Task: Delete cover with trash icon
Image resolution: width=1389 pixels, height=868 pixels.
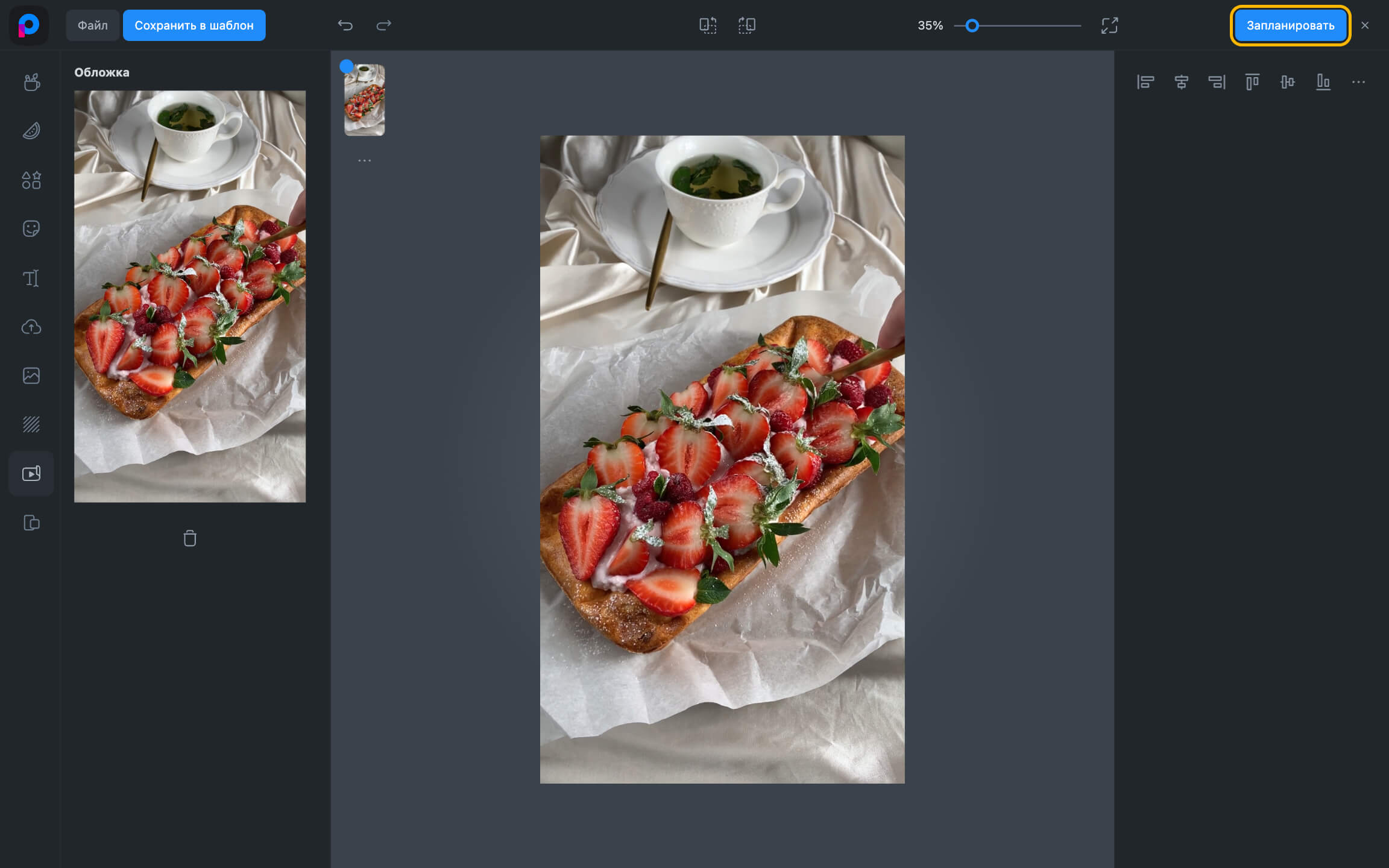Action: (x=190, y=538)
